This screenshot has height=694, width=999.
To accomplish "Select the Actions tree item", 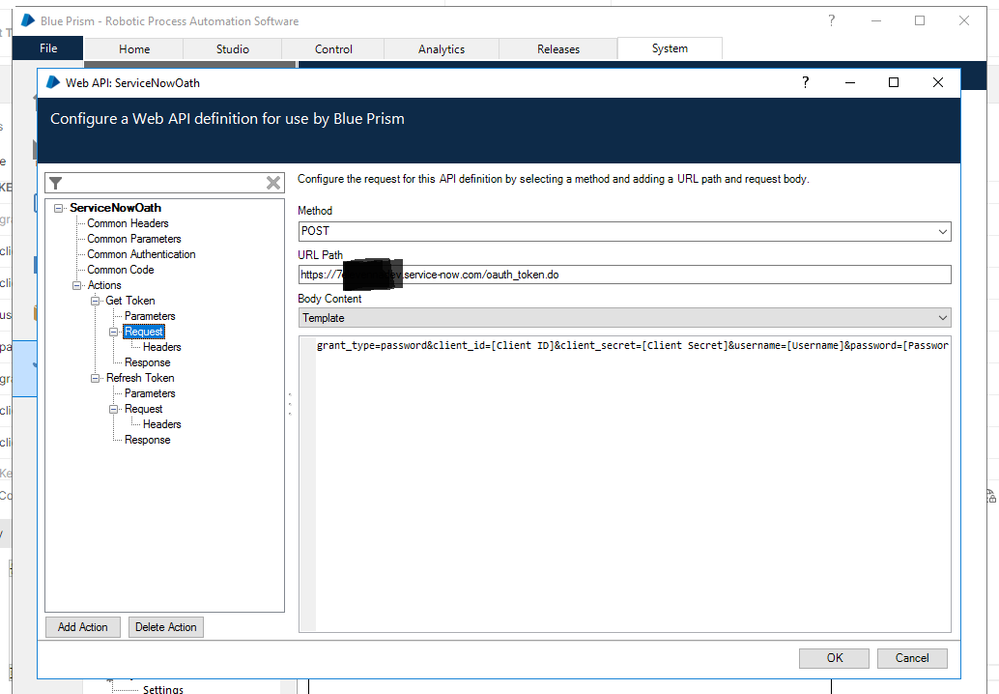I will [x=104, y=286].
